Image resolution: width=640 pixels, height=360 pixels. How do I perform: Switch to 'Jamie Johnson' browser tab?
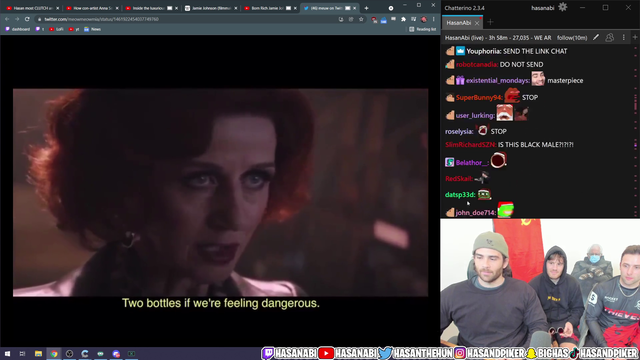tap(211, 8)
